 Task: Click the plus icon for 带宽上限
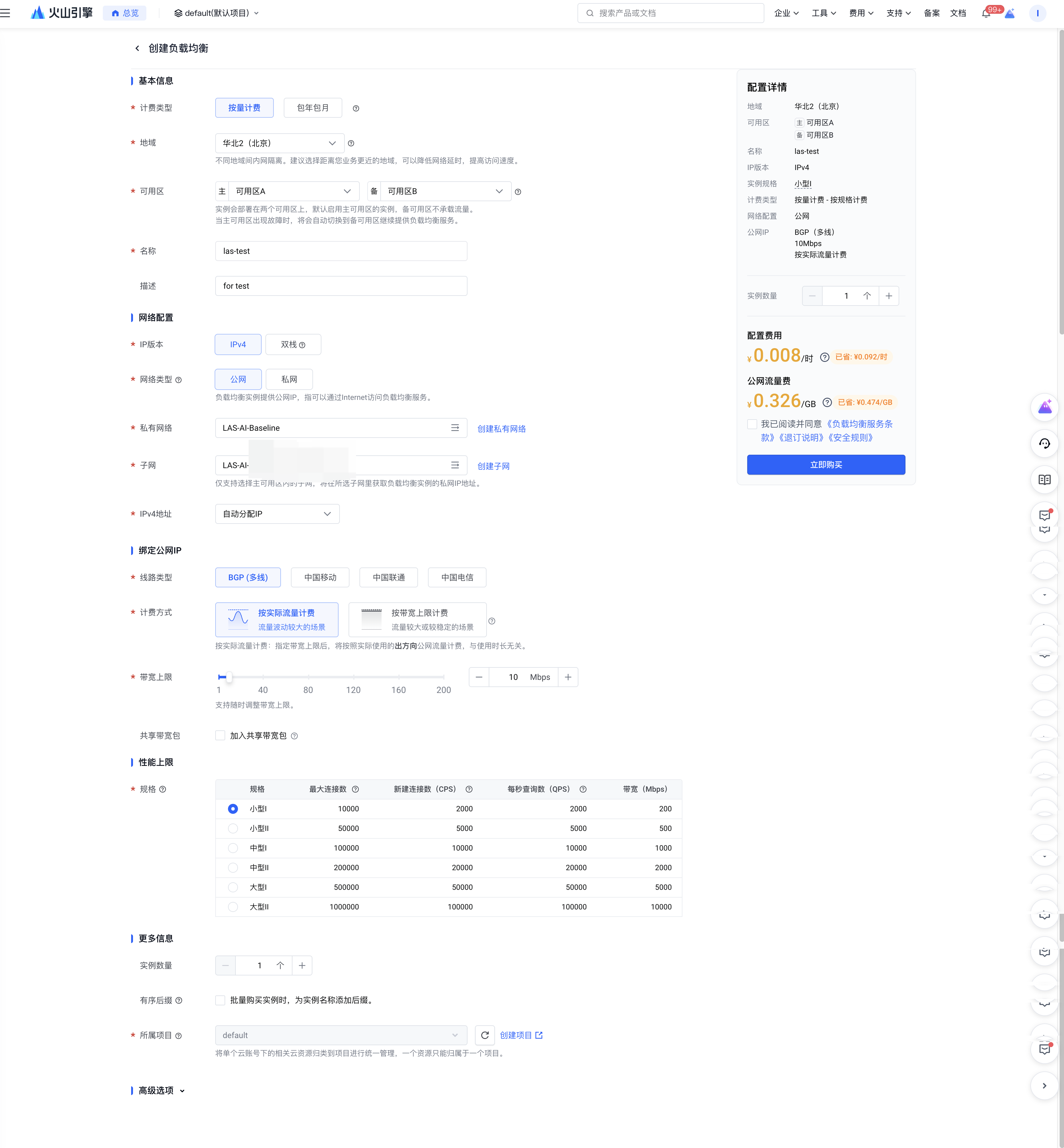[x=568, y=677]
